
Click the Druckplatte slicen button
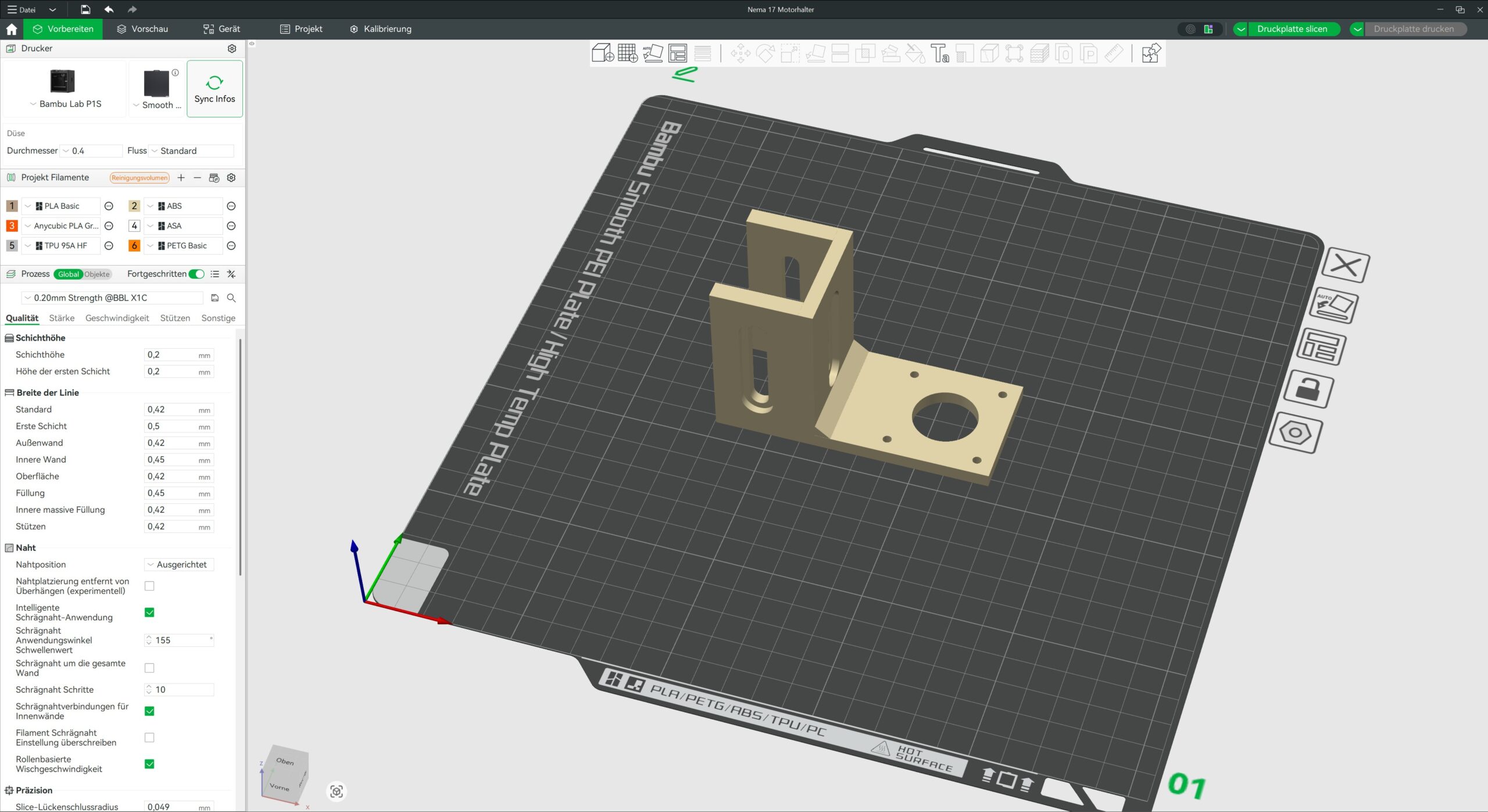point(1292,28)
